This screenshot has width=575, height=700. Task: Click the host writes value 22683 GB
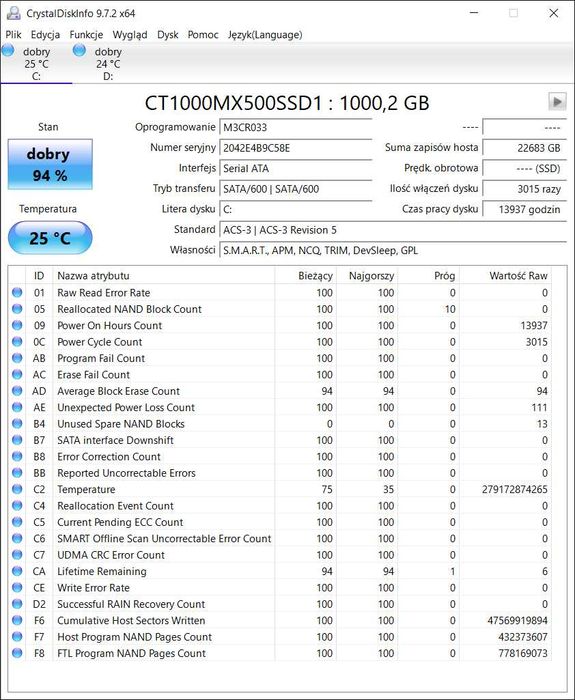(x=525, y=148)
